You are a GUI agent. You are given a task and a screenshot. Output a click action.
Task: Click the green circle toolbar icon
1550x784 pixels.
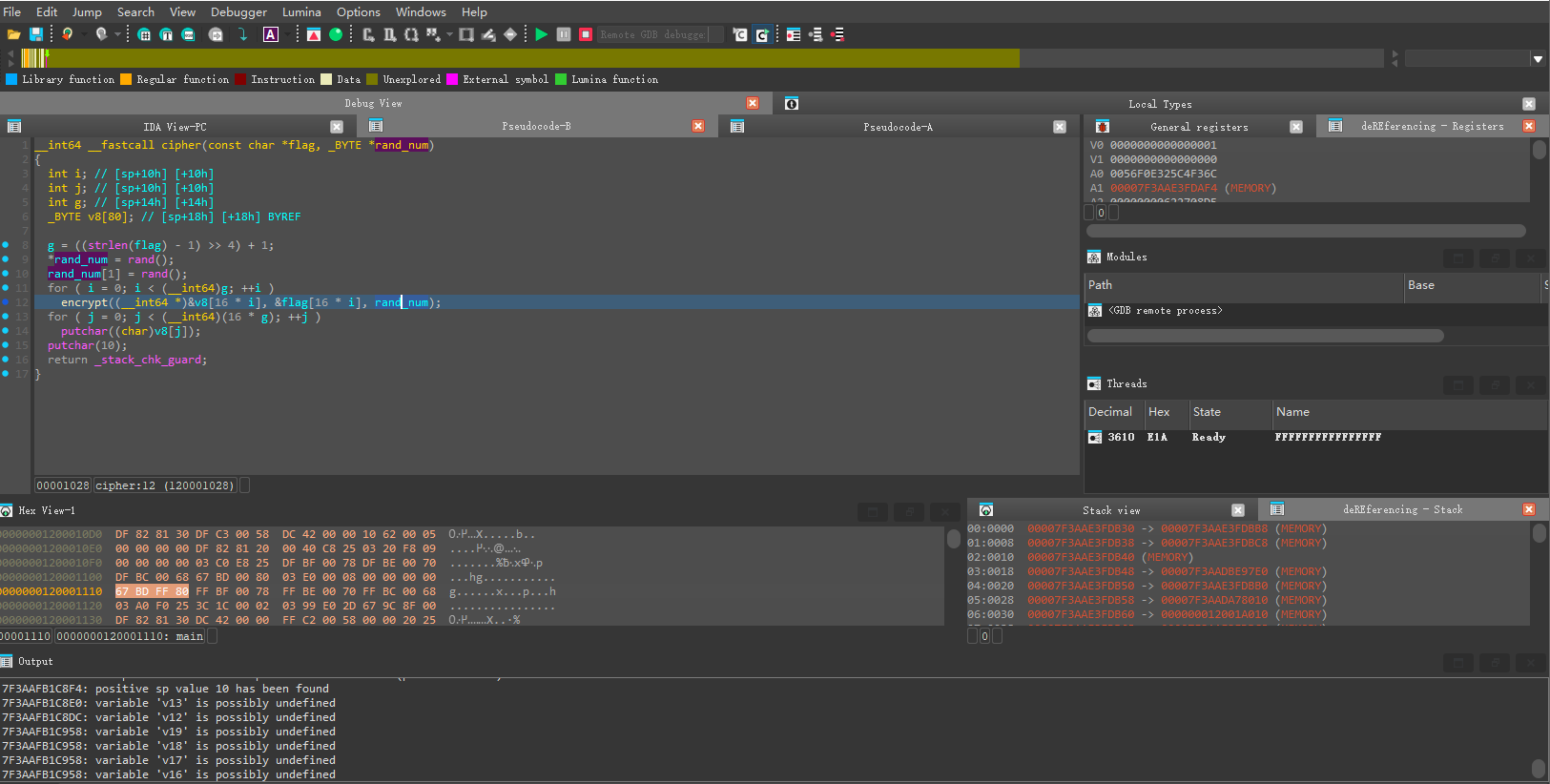pos(336,34)
